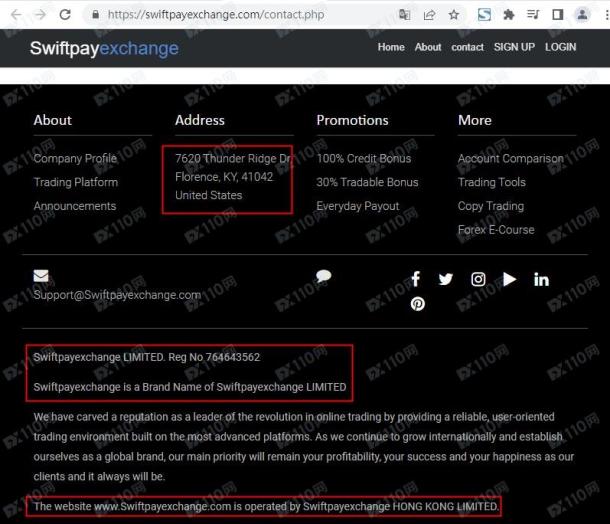Click the blue S extension icon
Screen dimensions: 610x524
484,15
